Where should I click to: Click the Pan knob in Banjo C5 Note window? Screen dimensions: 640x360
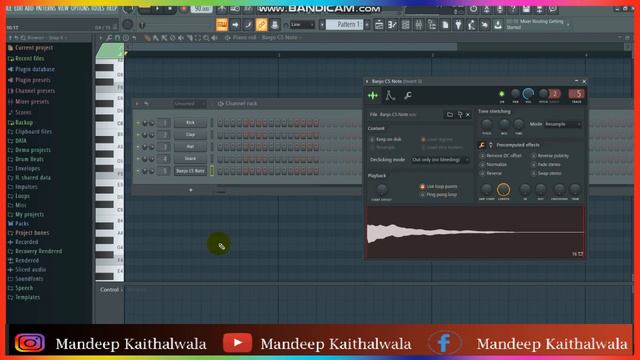[x=516, y=94]
